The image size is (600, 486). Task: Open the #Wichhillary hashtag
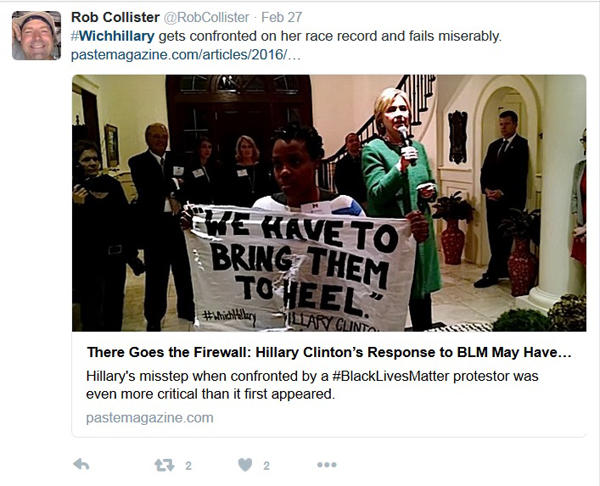pos(113,36)
